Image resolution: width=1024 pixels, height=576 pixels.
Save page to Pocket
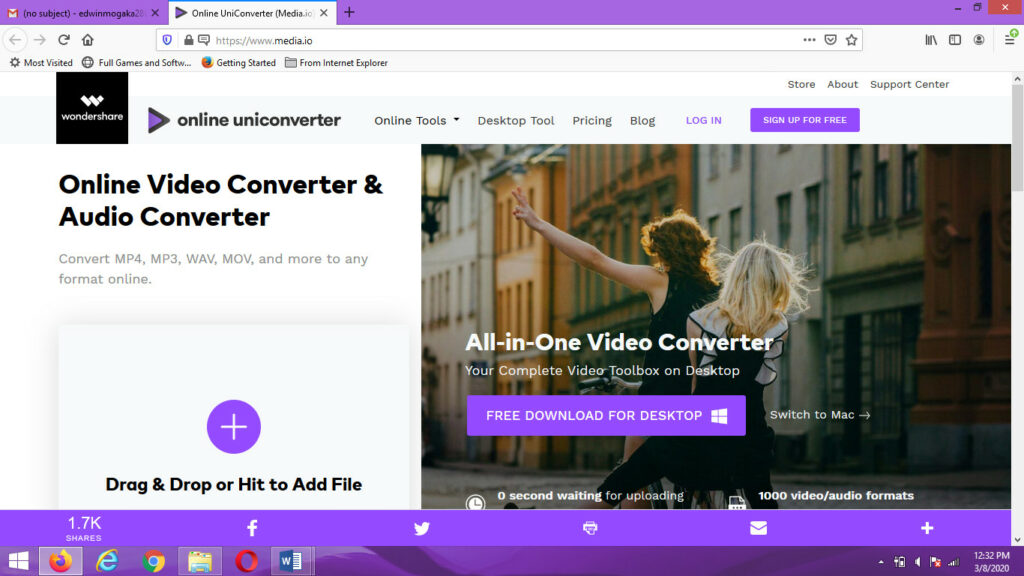click(830, 40)
